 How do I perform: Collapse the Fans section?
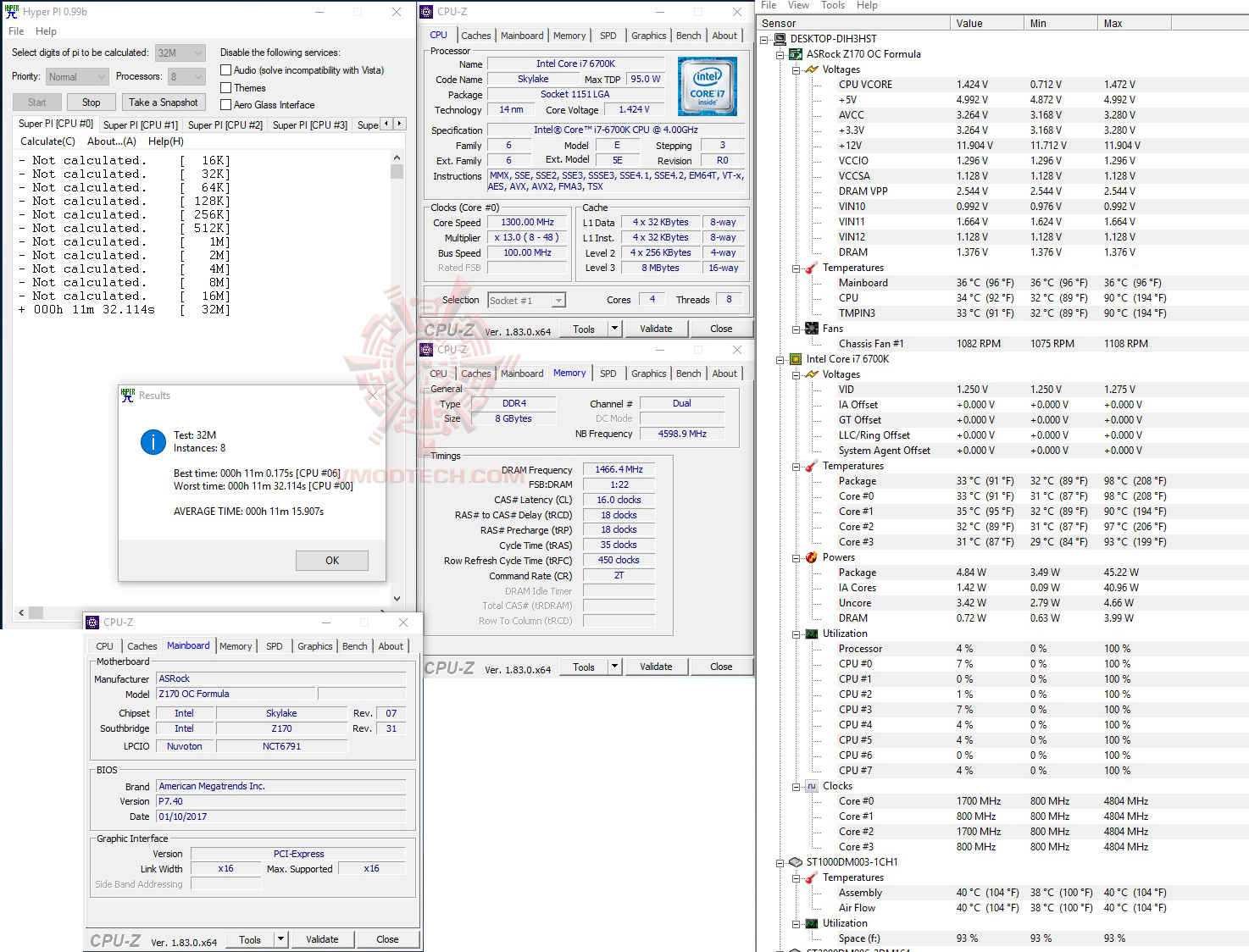coord(797,329)
